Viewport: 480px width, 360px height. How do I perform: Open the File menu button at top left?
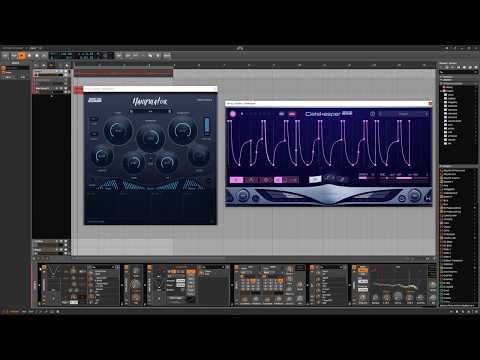(5, 56)
